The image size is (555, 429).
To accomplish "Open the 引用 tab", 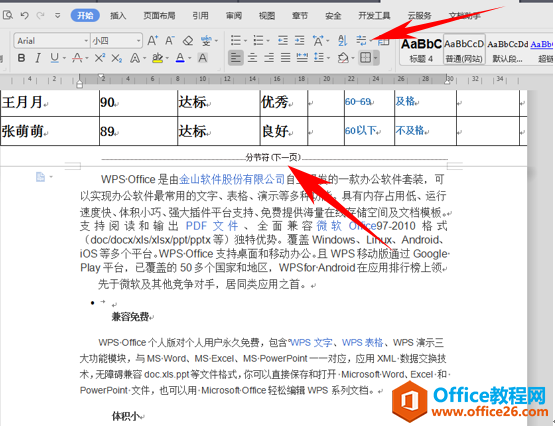I will pyautogui.click(x=200, y=16).
